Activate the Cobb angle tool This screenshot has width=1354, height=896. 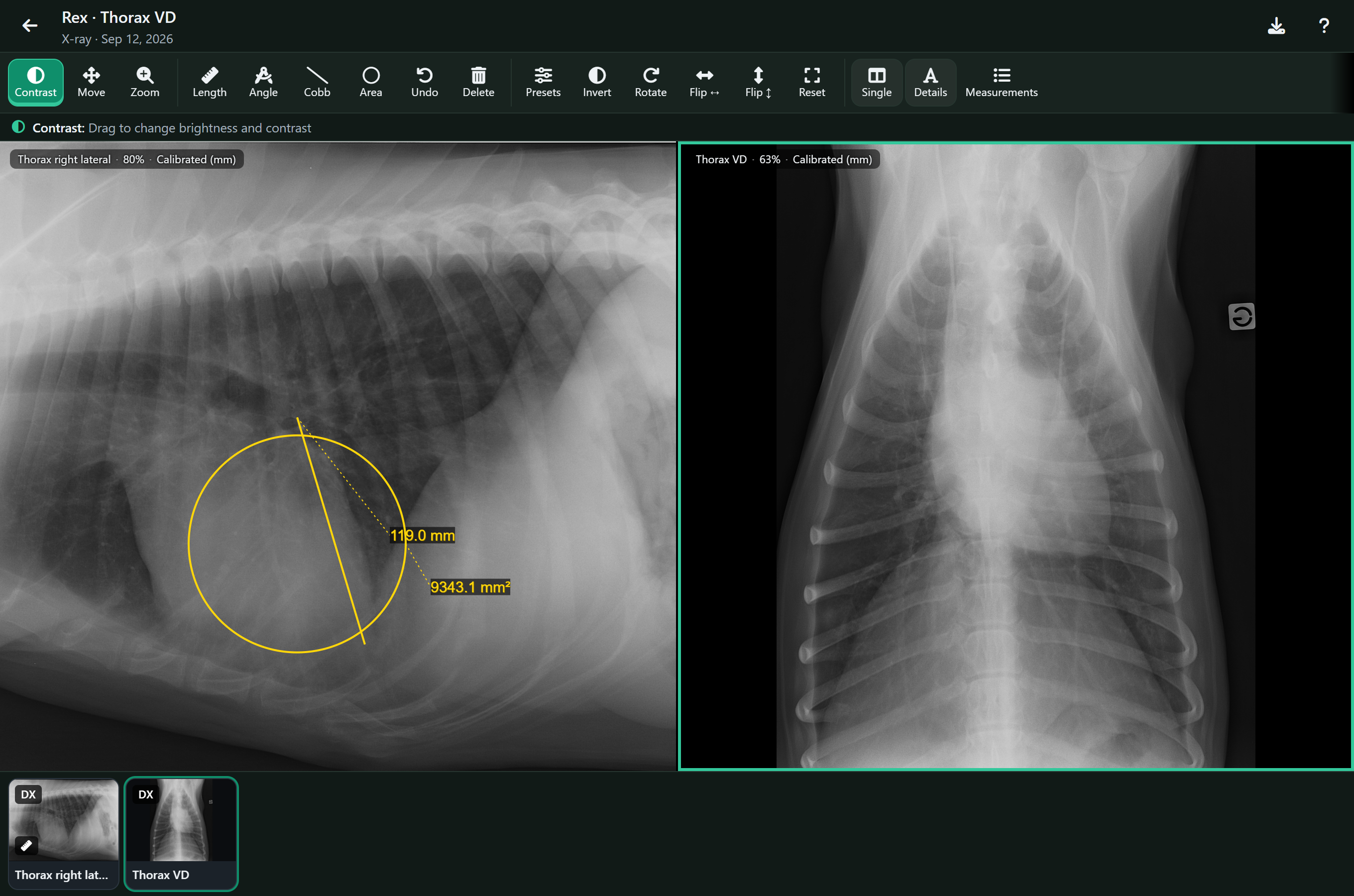tap(317, 83)
